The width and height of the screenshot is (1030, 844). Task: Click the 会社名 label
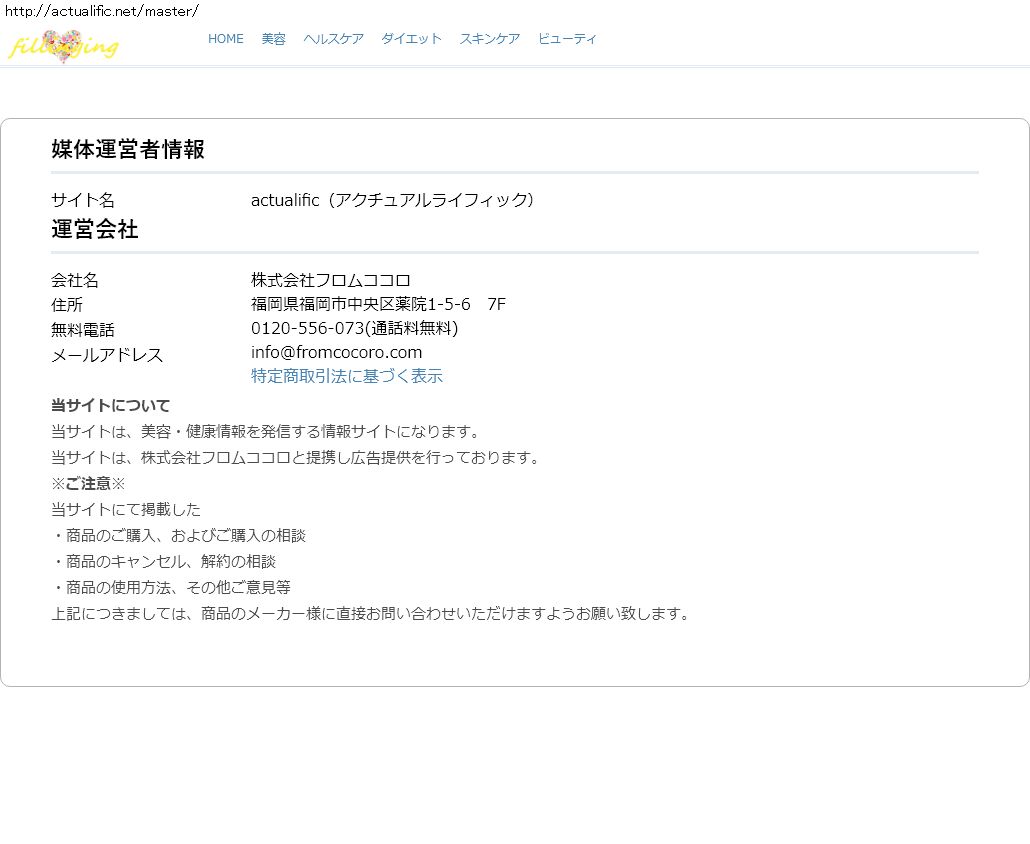[x=75, y=280]
